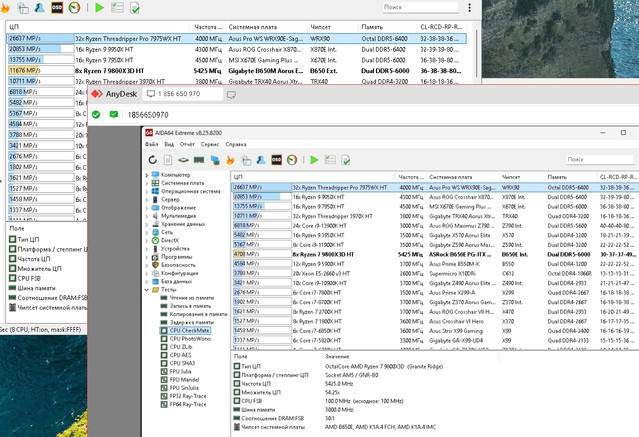Expand the Мультимедиа tree node
Screen dimensions: 639x437
pyautogui.click(x=147, y=216)
